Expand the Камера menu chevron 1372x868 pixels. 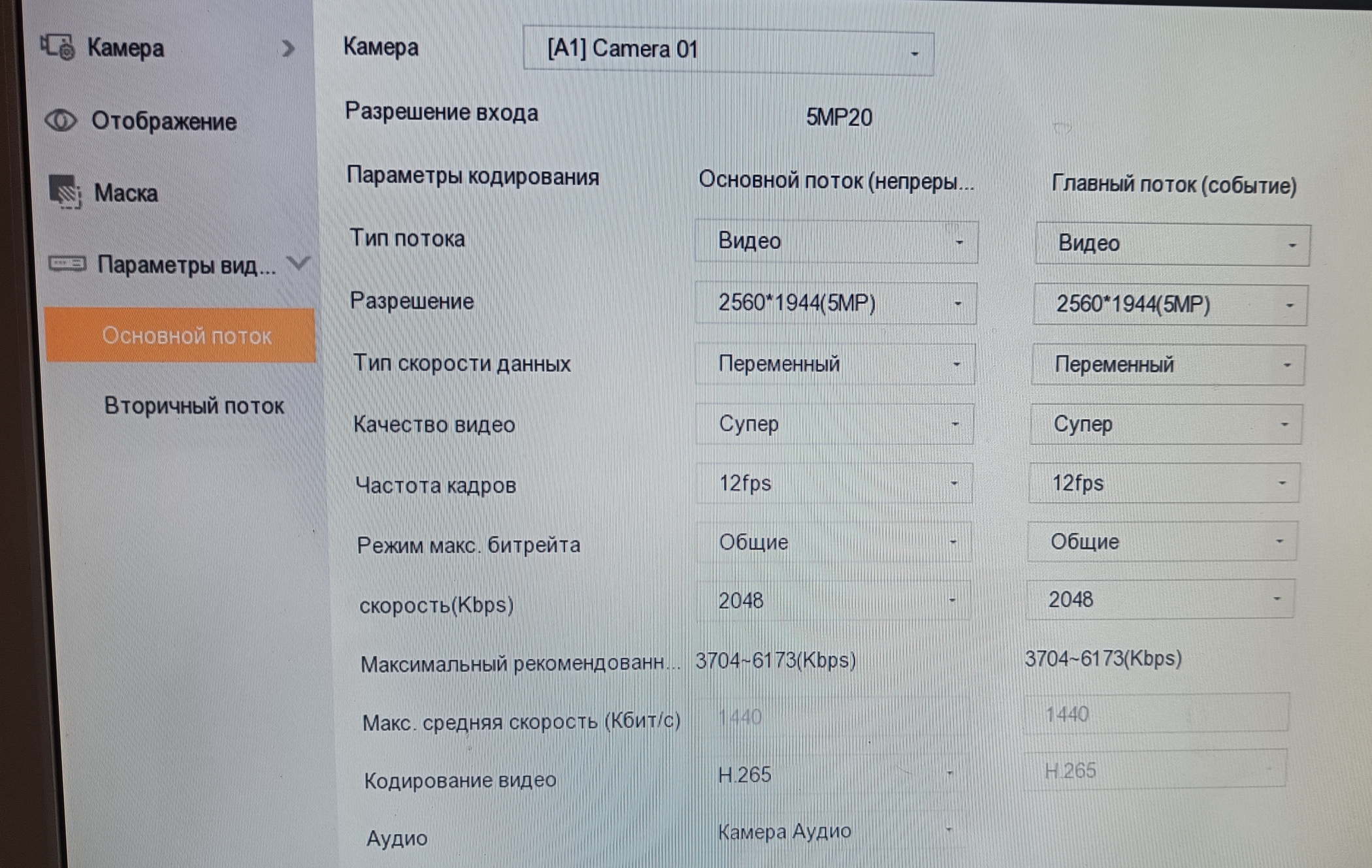(x=287, y=48)
